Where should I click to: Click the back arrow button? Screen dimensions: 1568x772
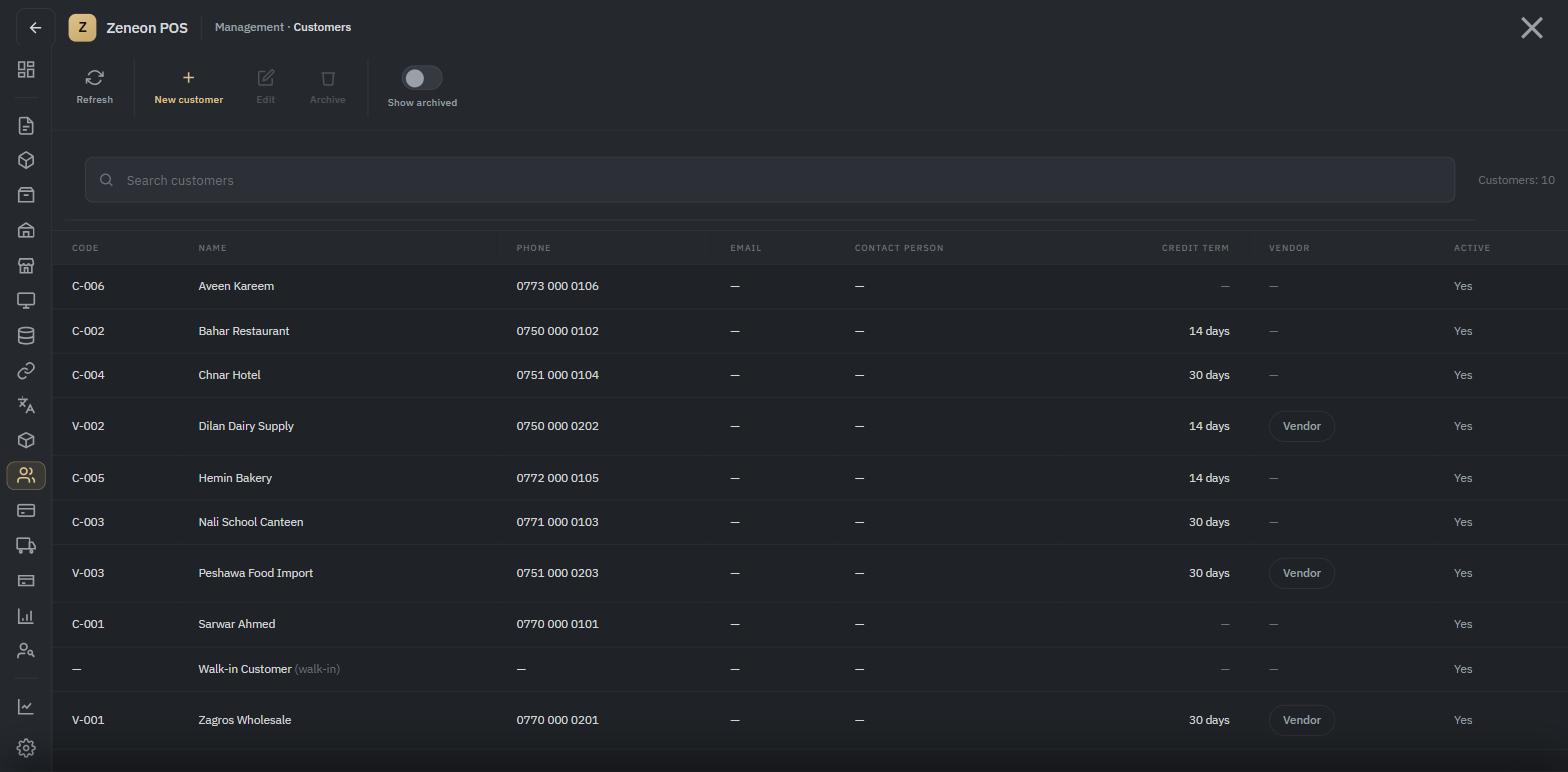(35, 28)
